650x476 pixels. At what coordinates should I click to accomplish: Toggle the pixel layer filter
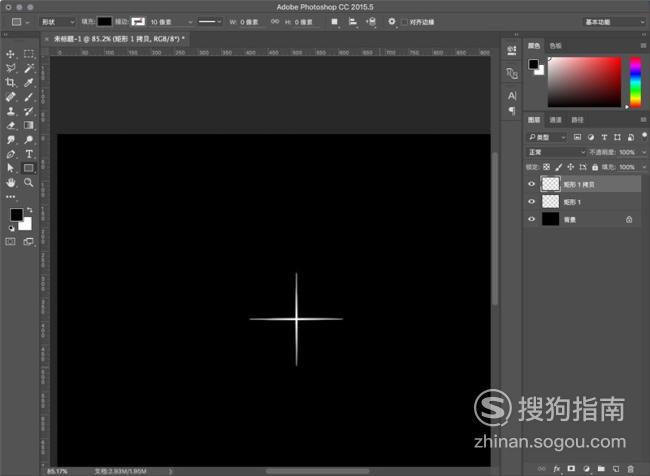pyautogui.click(x=577, y=137)
